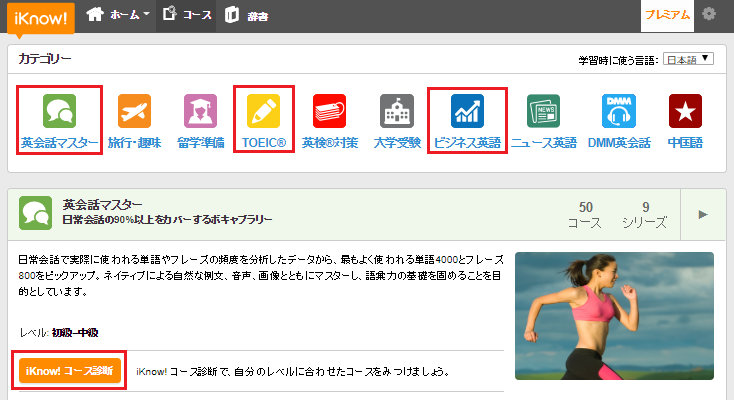This screenshot has width=734, height=400.
Task: Choose the 留学準備 graduate icon
Action: (x=200, y=111)
